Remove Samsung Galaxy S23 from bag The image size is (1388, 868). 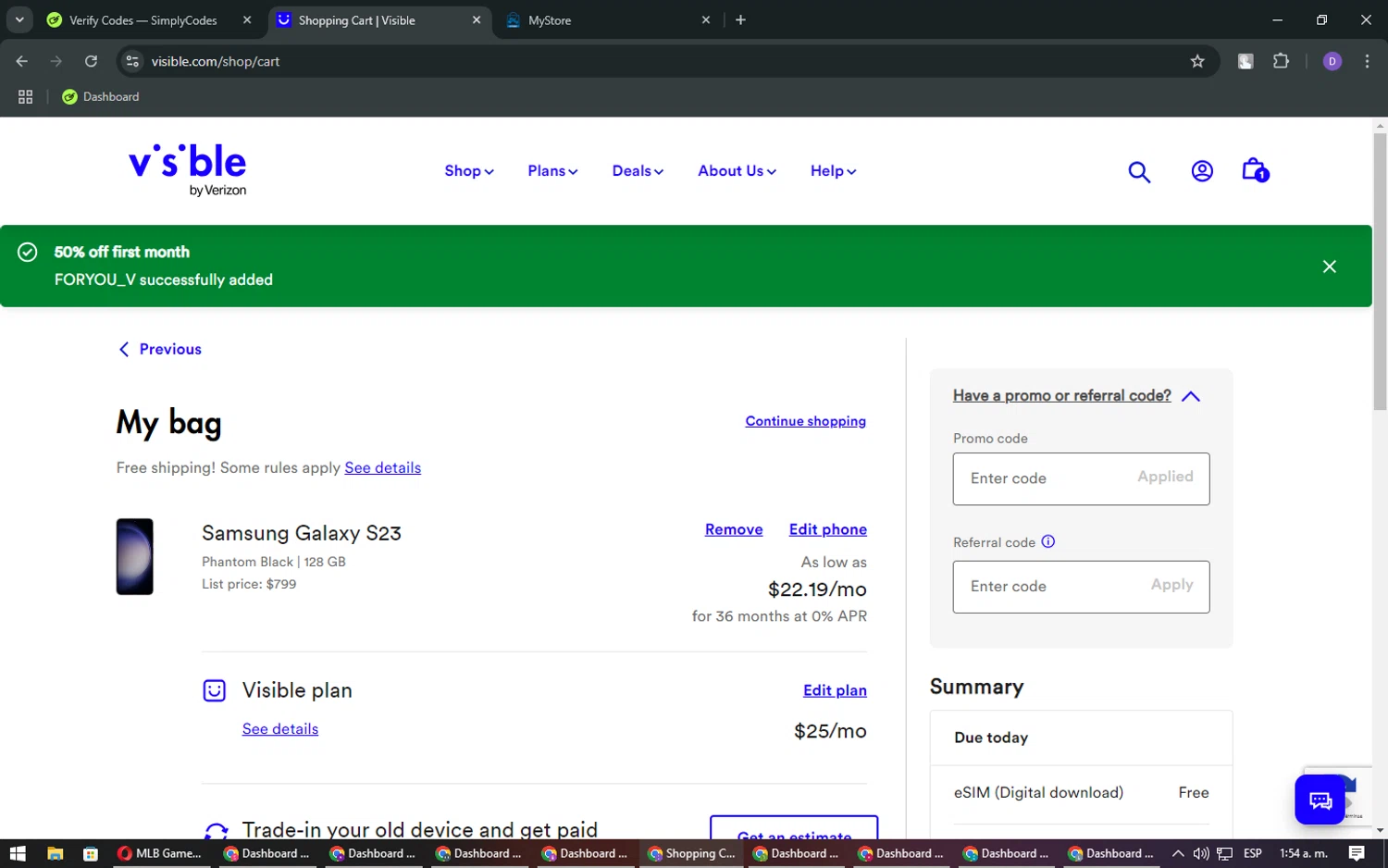734,529
